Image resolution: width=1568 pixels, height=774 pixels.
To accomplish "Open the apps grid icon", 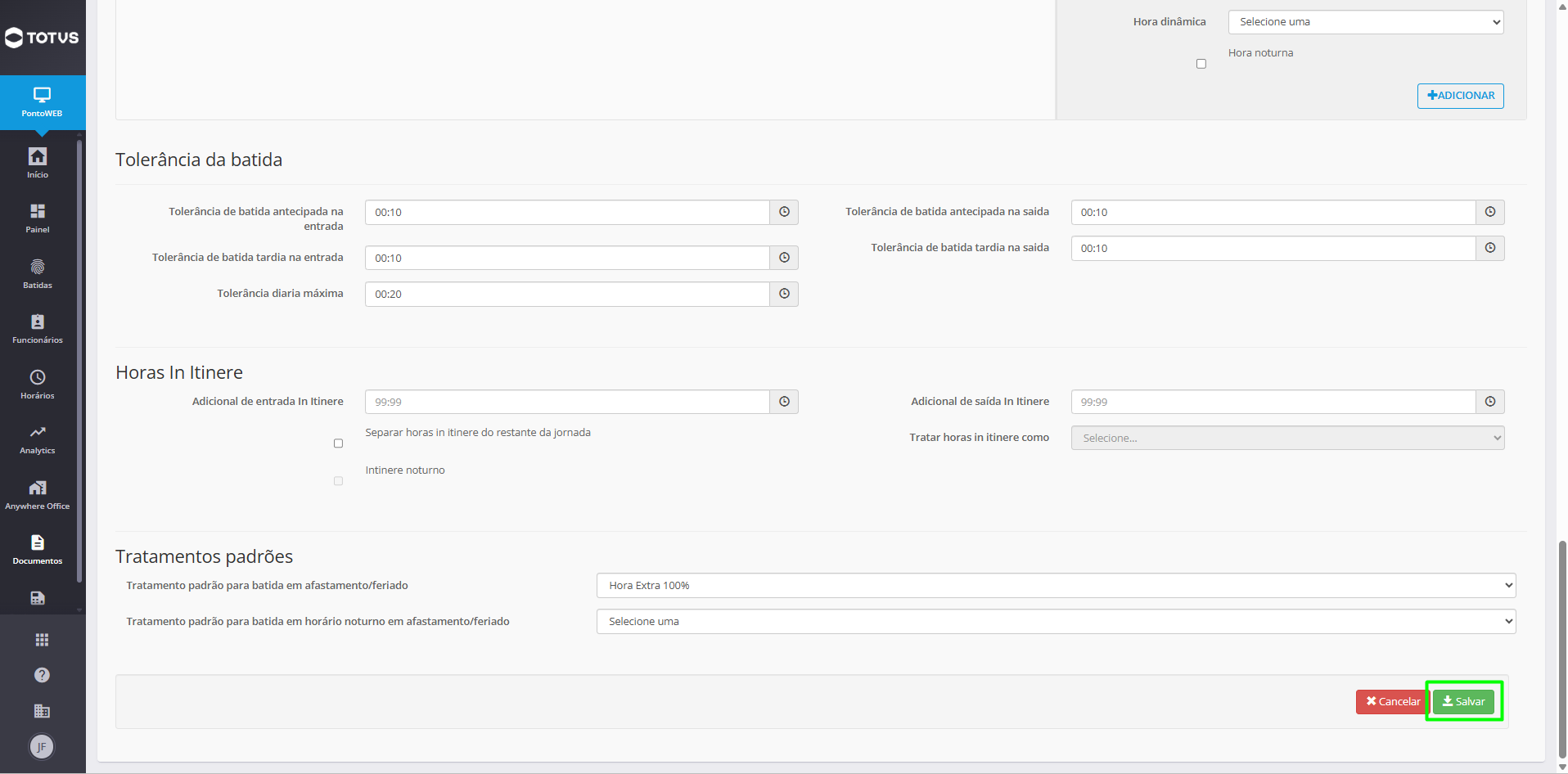I will pyautogui.click(x=42, y=640).
